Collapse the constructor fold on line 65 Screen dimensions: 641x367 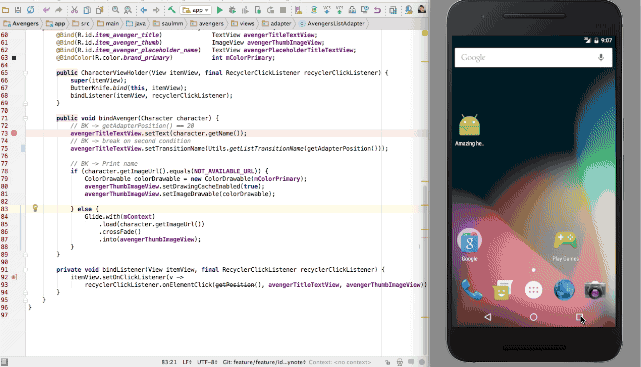click(25, 73)
